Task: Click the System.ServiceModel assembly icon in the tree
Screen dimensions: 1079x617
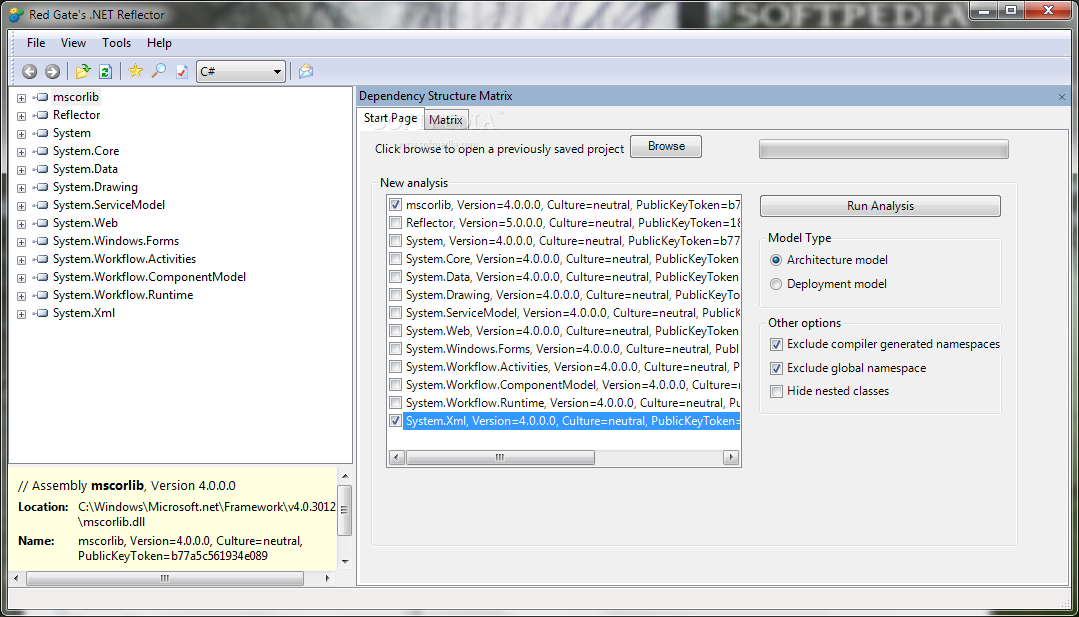Action: [42, 205]
